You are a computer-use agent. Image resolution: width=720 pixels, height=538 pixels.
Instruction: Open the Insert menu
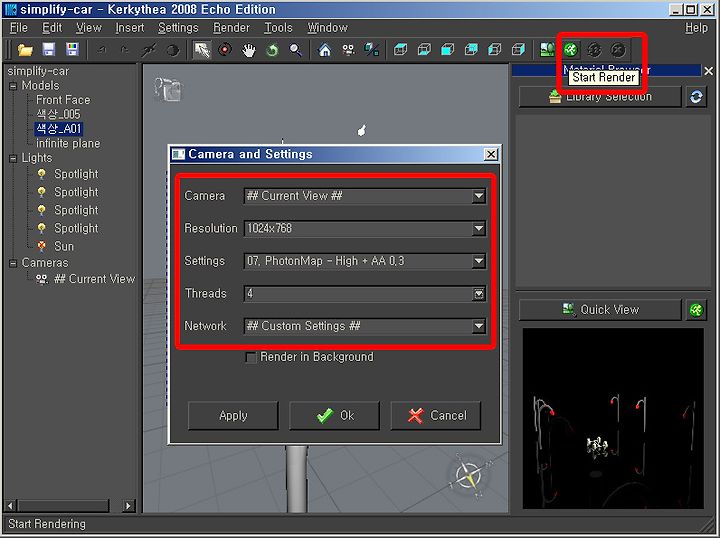pos(129,28)
